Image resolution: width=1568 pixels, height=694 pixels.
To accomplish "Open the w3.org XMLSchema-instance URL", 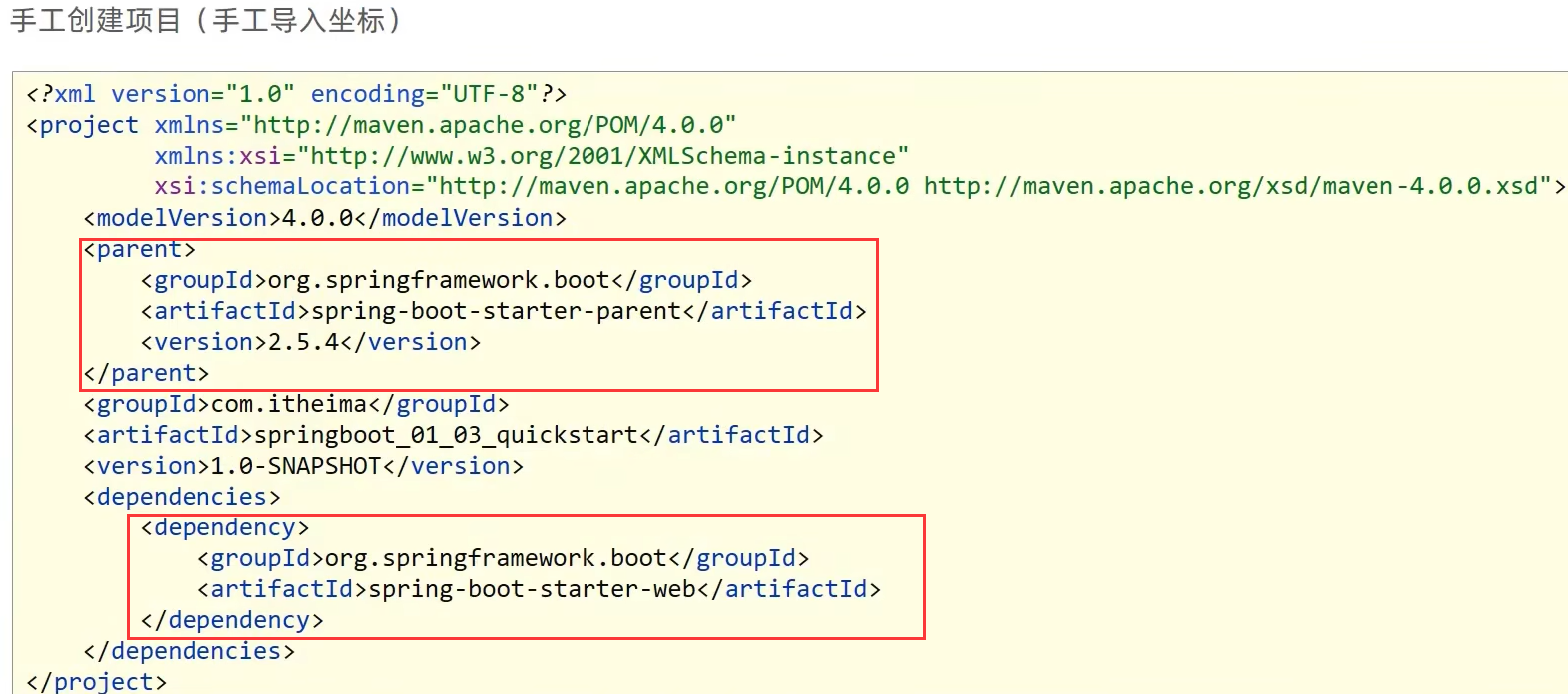I will point(602,156).
